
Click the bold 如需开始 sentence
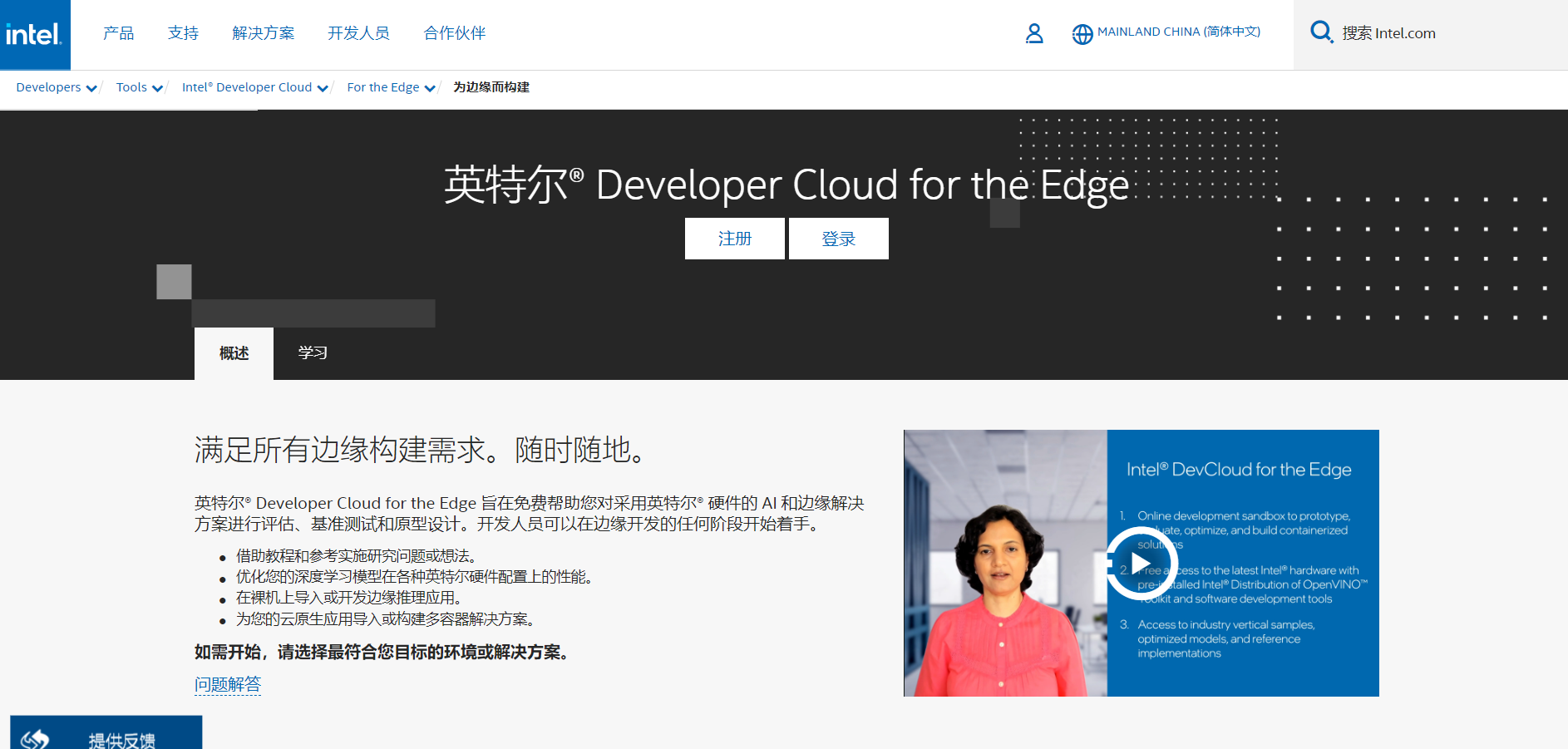(382, 653)
